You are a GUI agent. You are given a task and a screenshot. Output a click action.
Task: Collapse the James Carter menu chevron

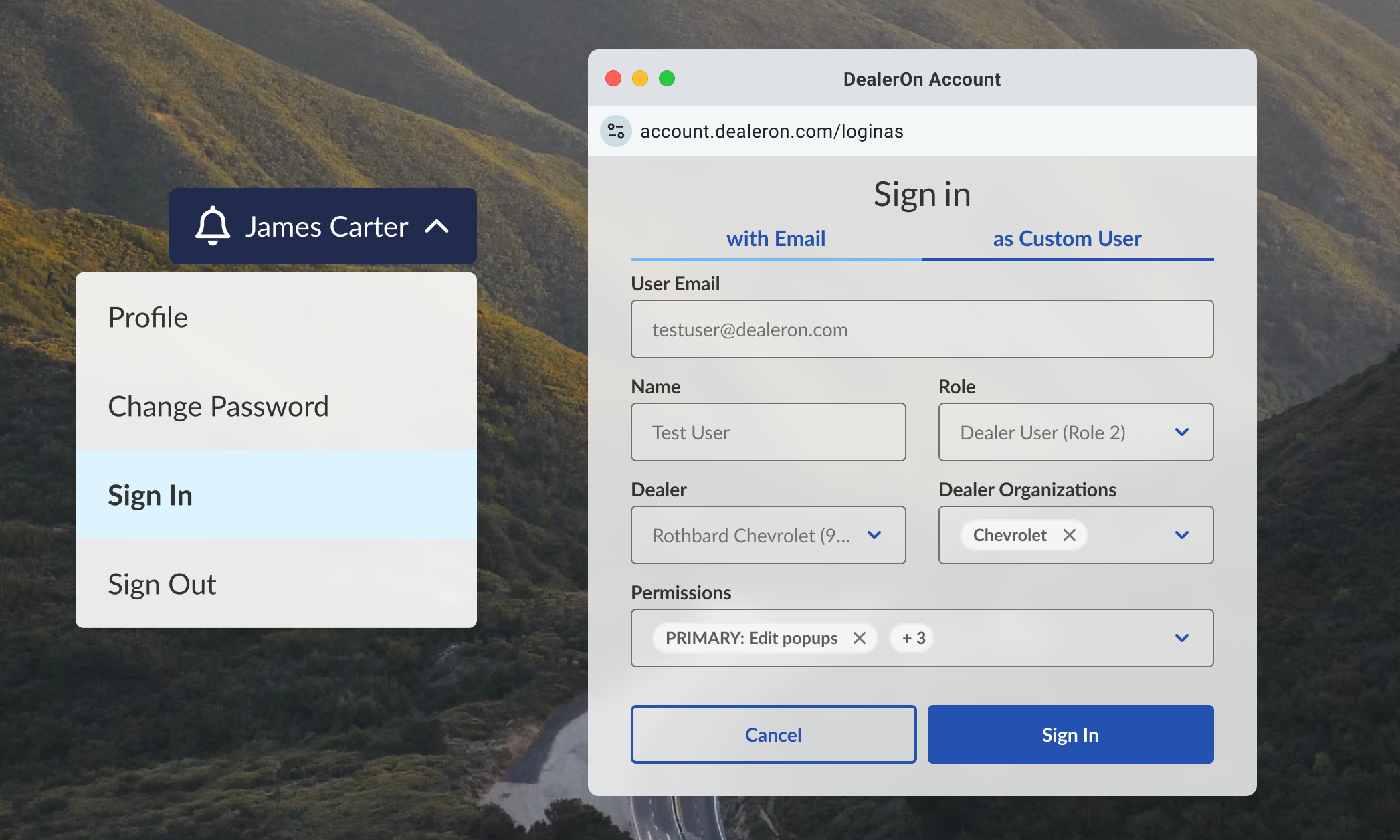tap(437, 227)
